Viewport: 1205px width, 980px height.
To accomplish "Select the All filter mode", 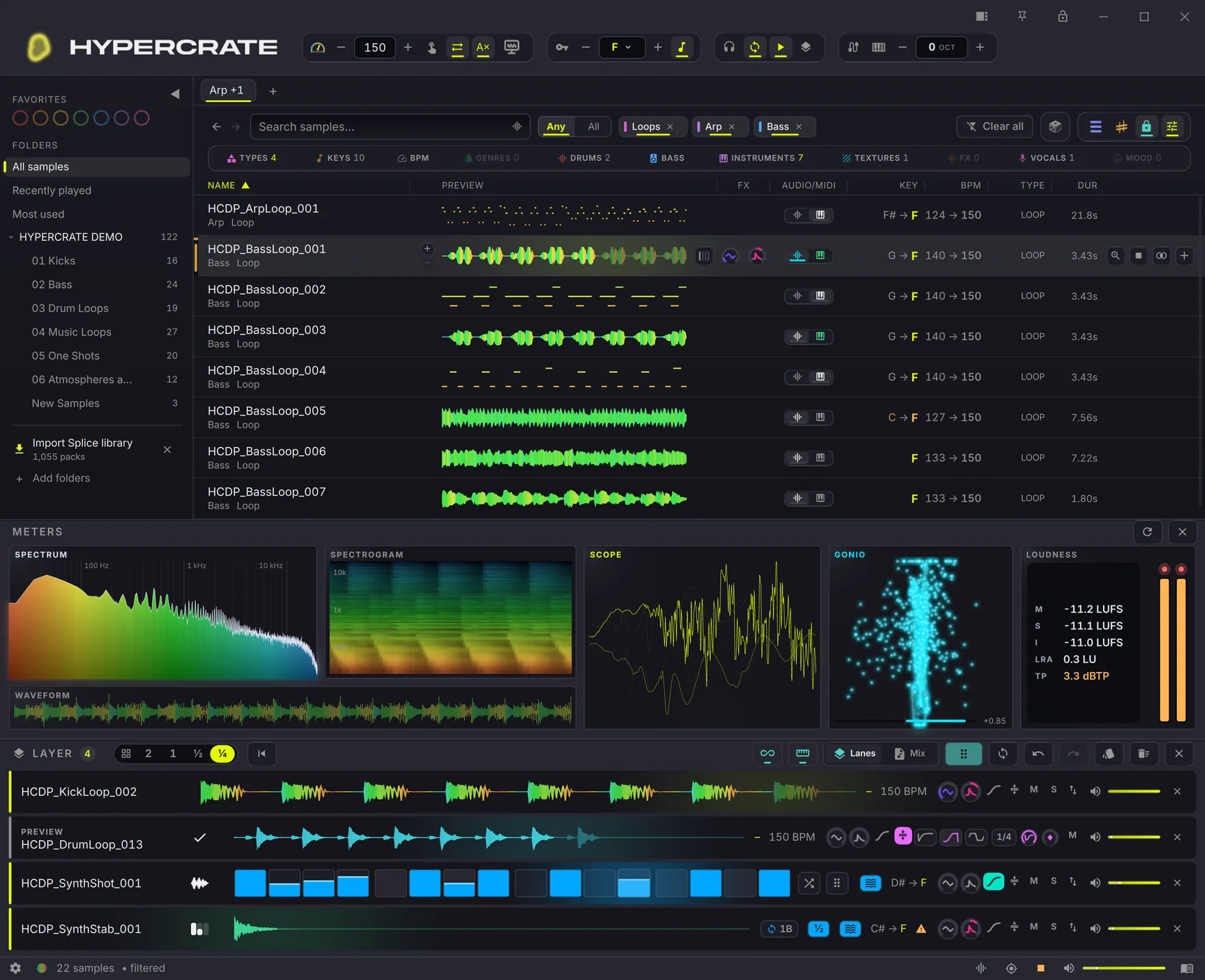I will pyautogui.click(x=594, y=127).
